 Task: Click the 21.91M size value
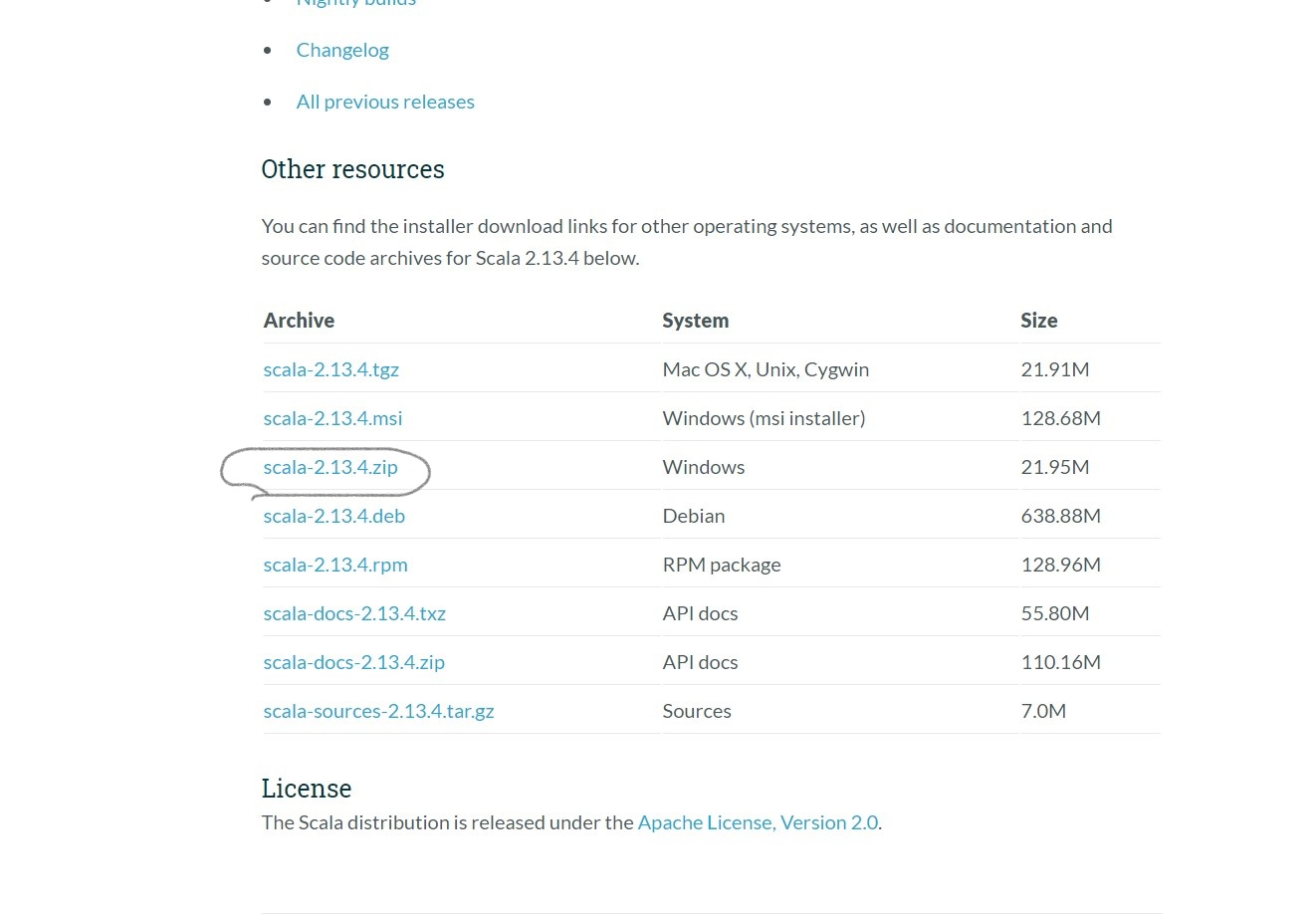pyautogui.click(x=1054, y=369)
